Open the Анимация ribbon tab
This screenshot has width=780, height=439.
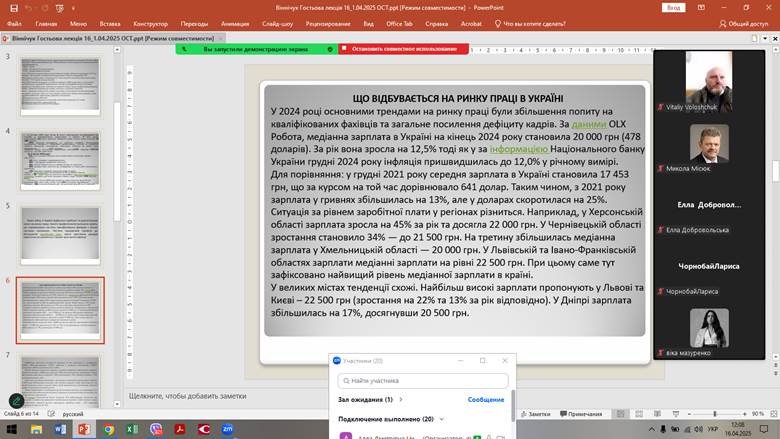pyautogui.click(x=235, y=22)
